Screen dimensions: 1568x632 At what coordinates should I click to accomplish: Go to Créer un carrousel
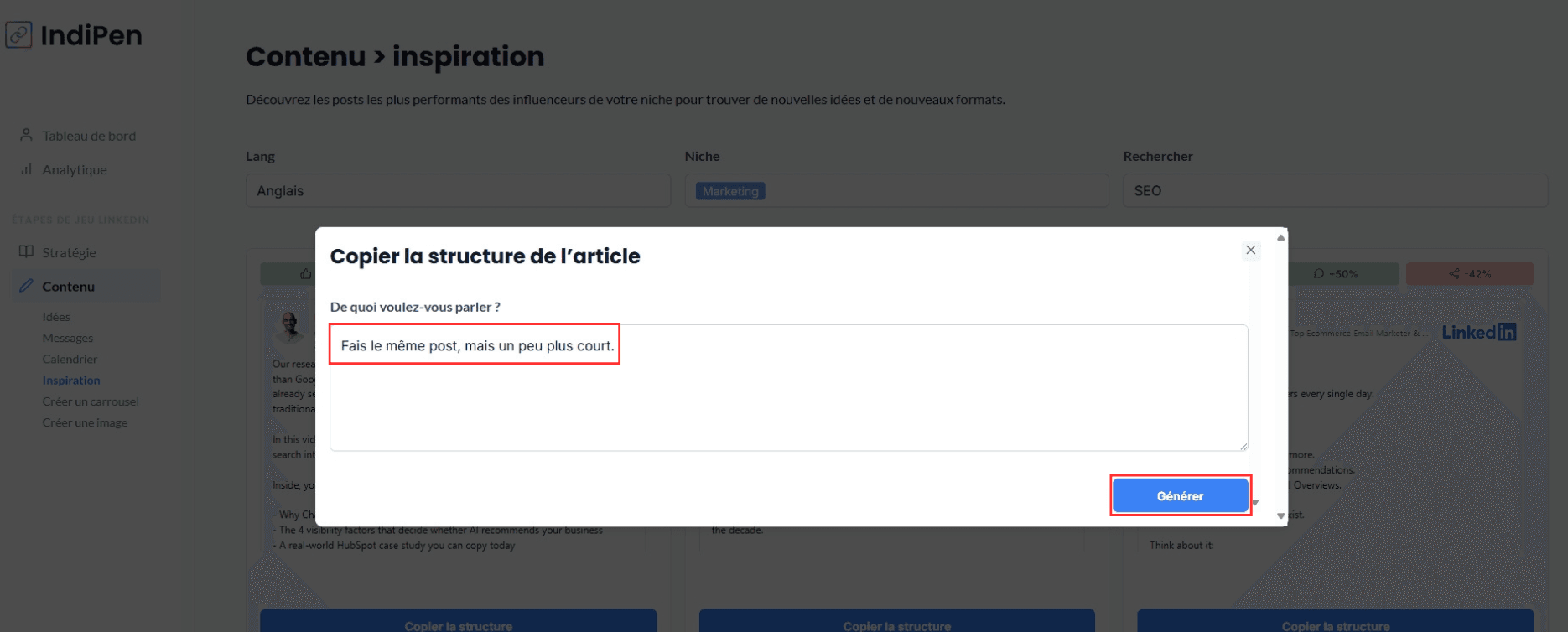[x=91, y=401]
